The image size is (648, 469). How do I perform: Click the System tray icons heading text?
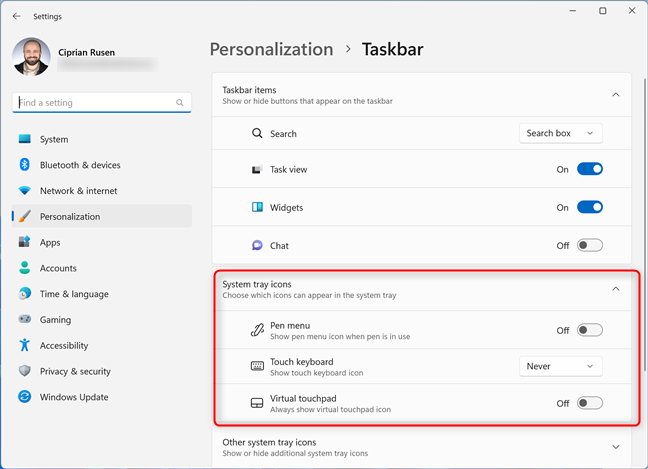coord(257,284)
